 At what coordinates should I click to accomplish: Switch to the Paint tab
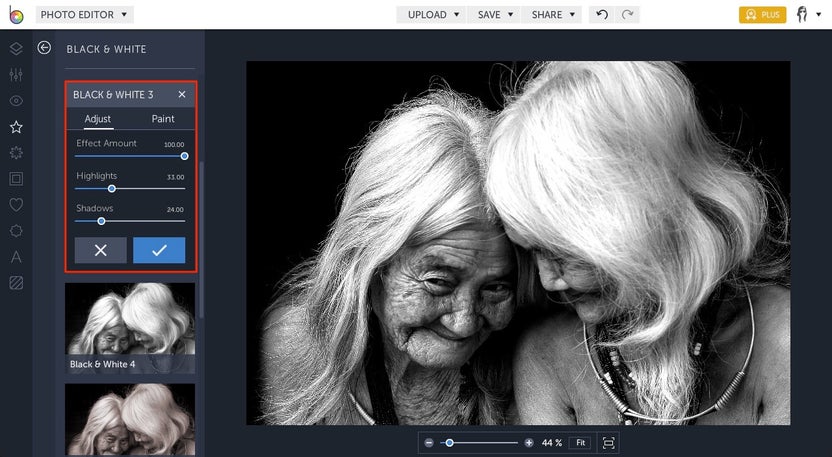coord(163,119)
